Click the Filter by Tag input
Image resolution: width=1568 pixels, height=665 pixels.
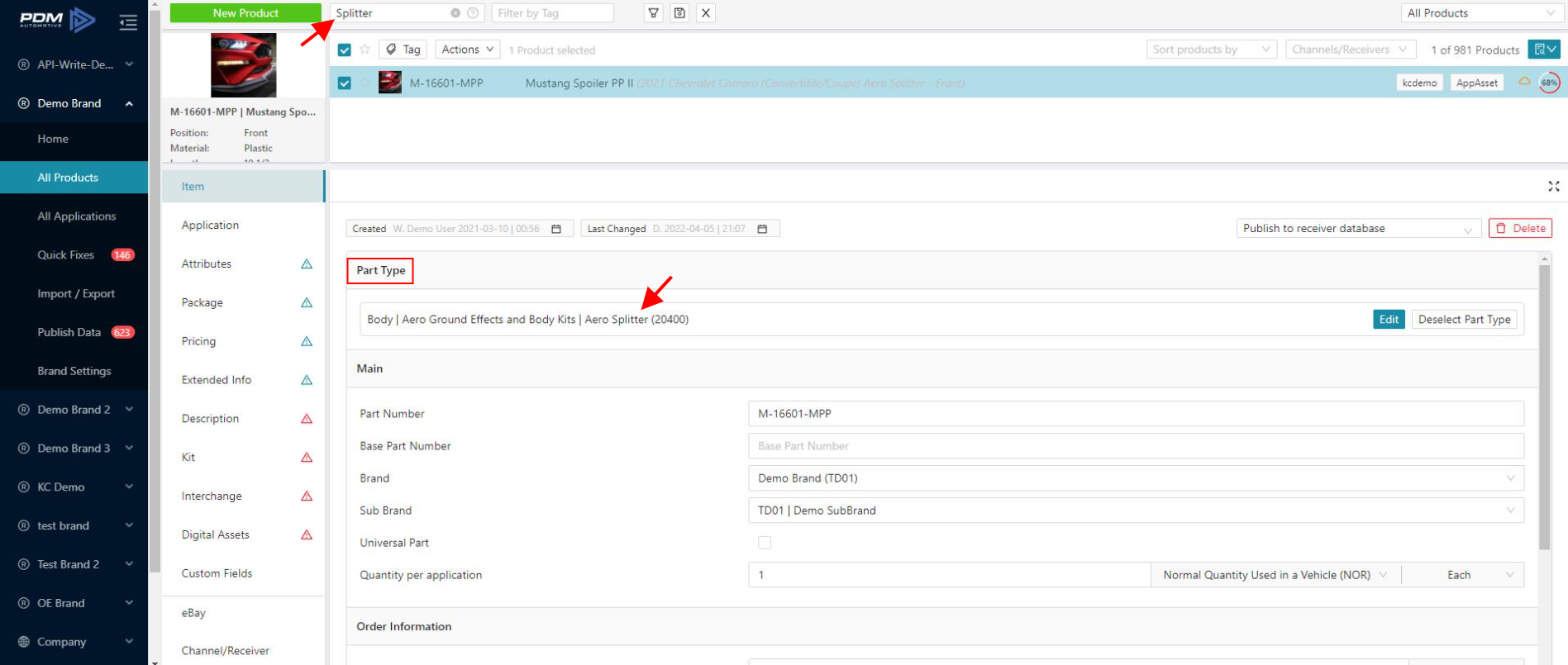[552, 13]
